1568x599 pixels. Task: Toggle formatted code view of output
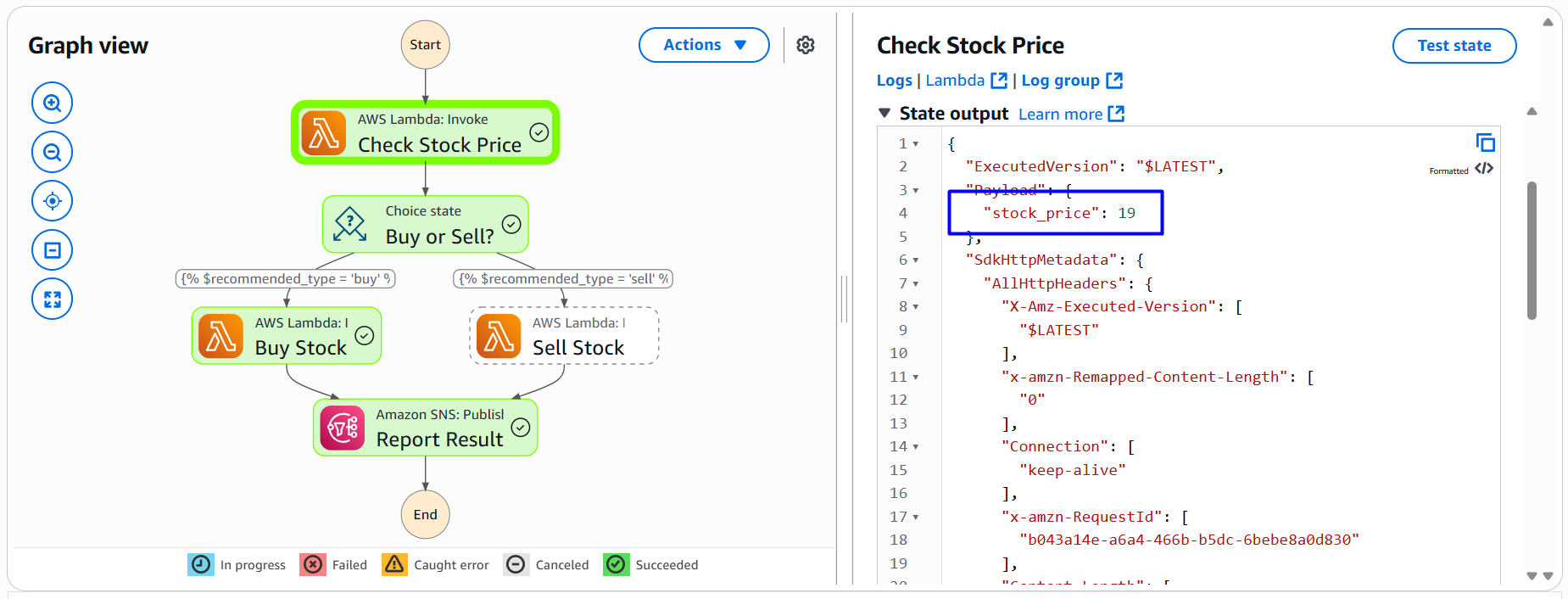click(x=1483, y=169)
